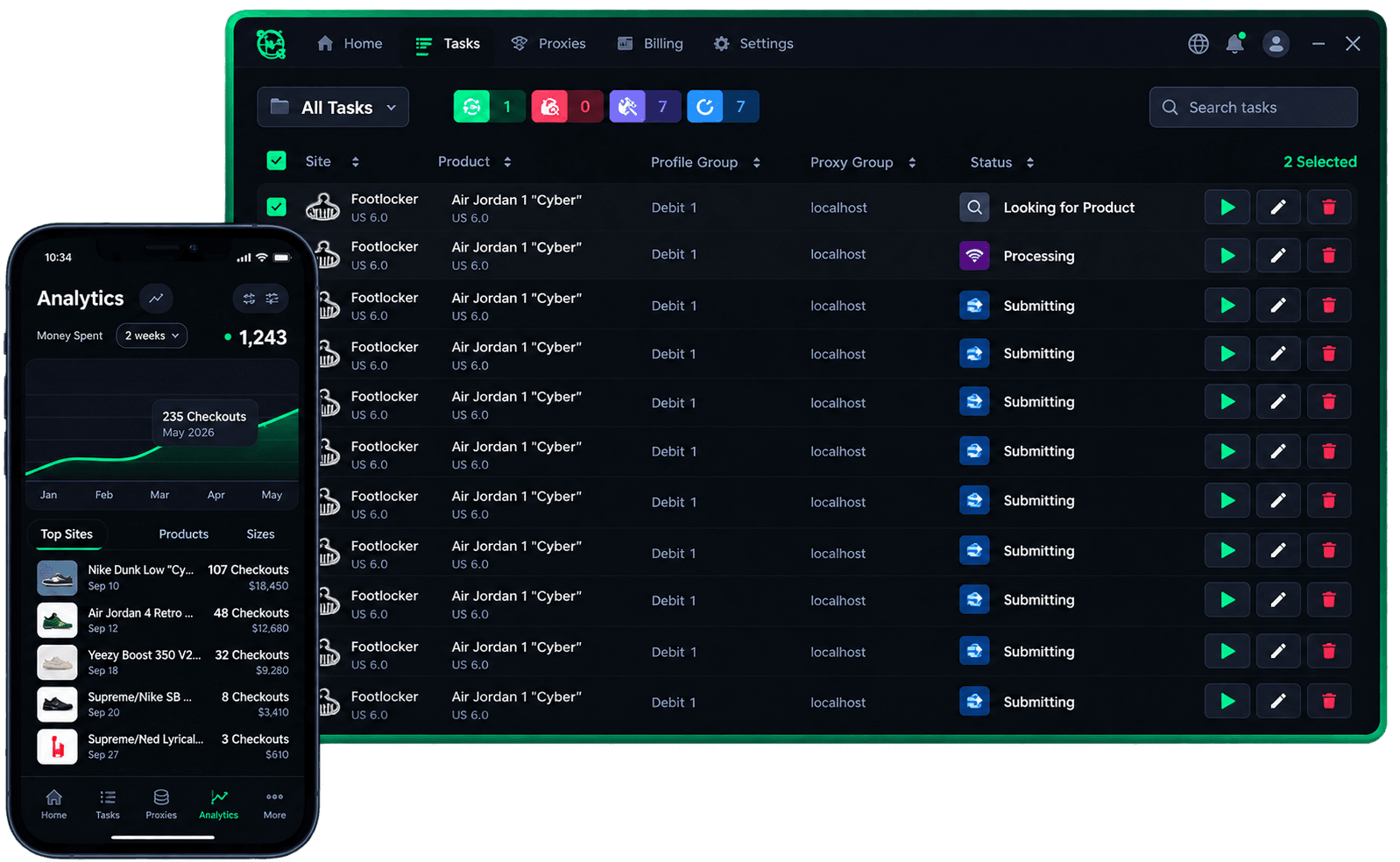Viewport: 1400px width, 862px height.
Task: Open the globe language icon
Action: click(1198, 44)
